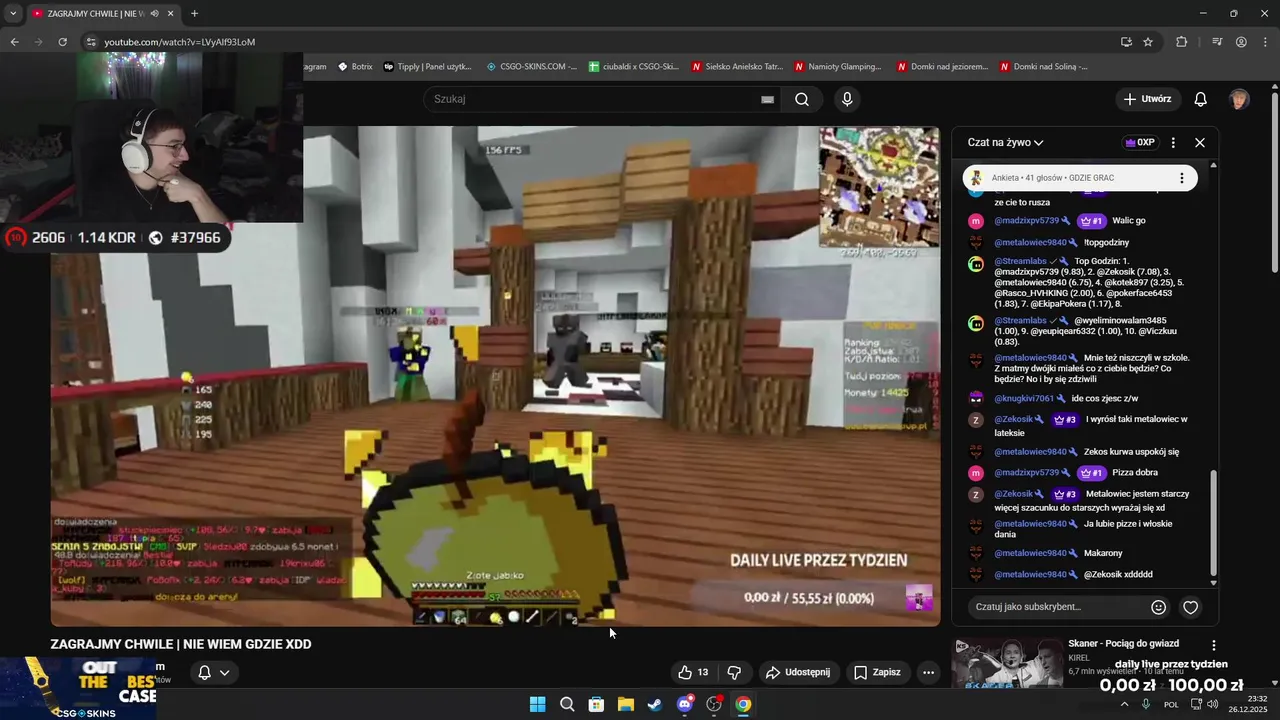Open ciubaldi x CSGO-Ski bookmark
Screen dimensions: 1280x720
click(x=634, y=67)
